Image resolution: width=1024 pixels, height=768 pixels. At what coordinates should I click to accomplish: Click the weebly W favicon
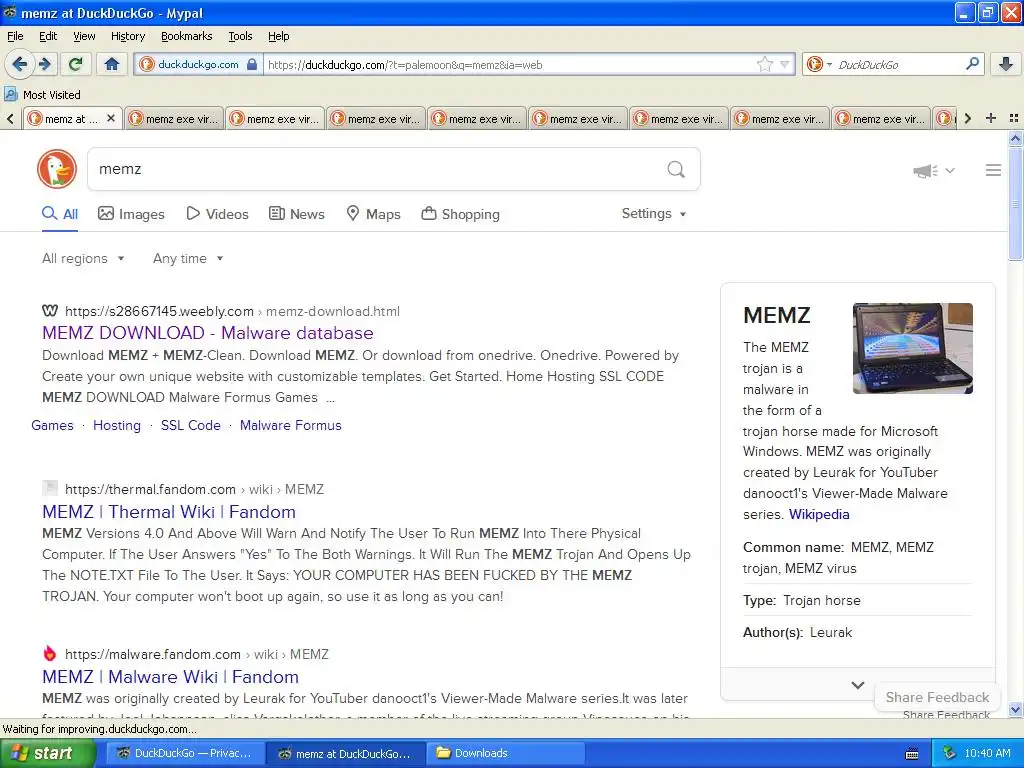point(50,311)
